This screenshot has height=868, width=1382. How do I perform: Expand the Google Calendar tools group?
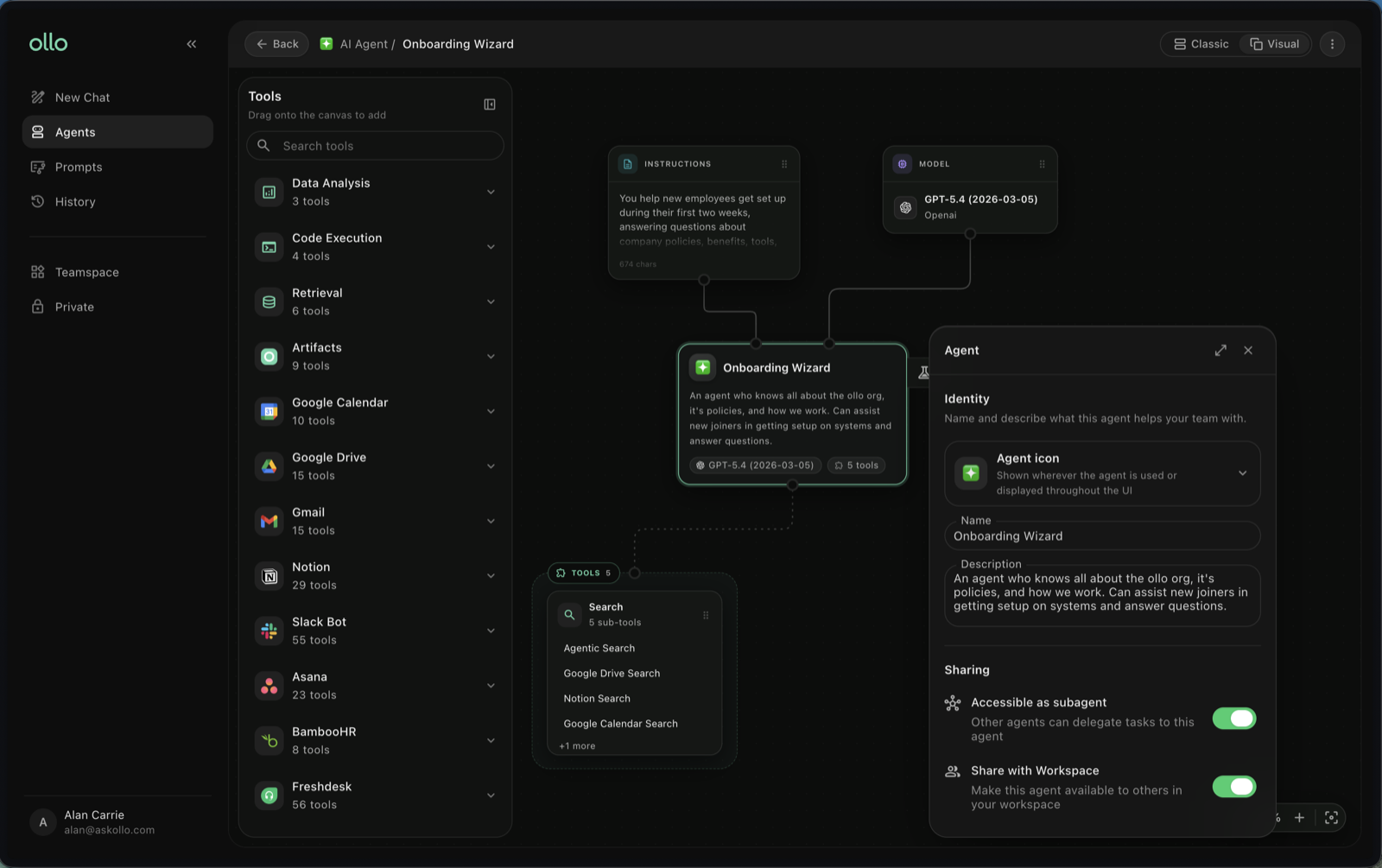491,411
